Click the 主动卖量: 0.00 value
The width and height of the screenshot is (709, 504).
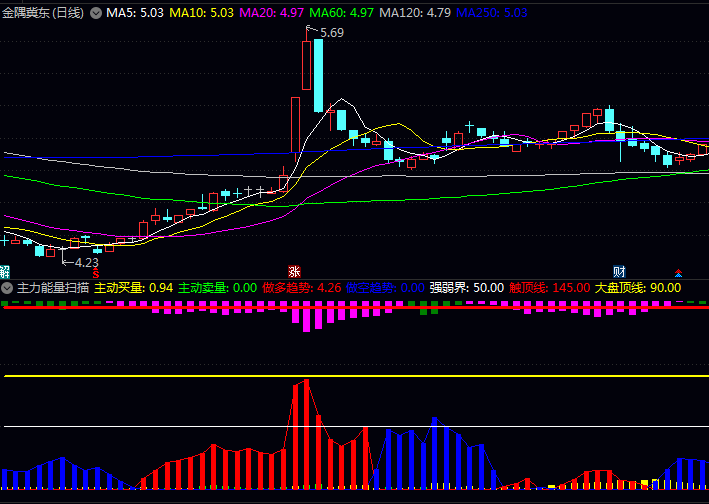pyautogui.click(x=217, y=287)
